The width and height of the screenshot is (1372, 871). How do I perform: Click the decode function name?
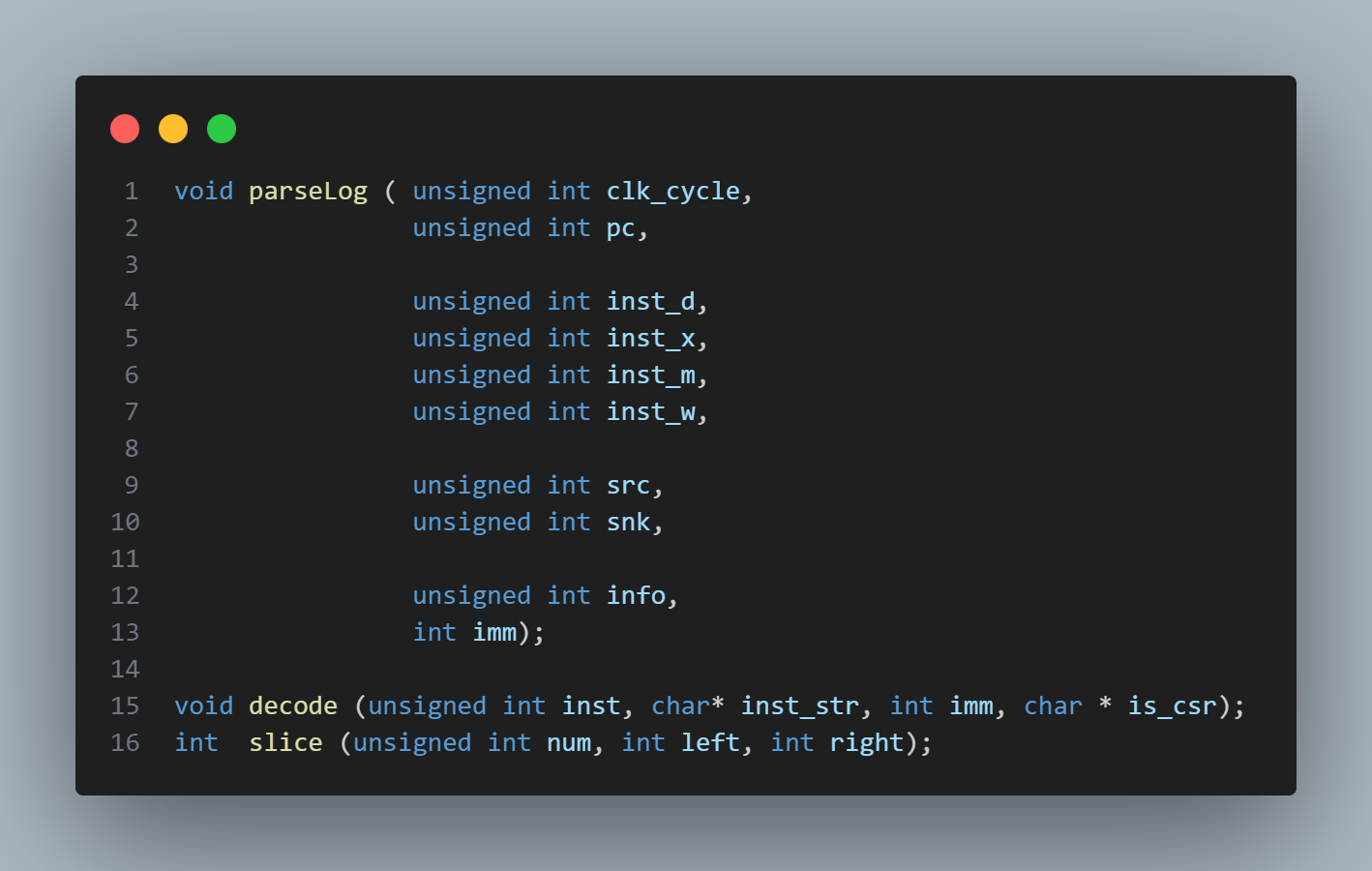coord(293,706)
